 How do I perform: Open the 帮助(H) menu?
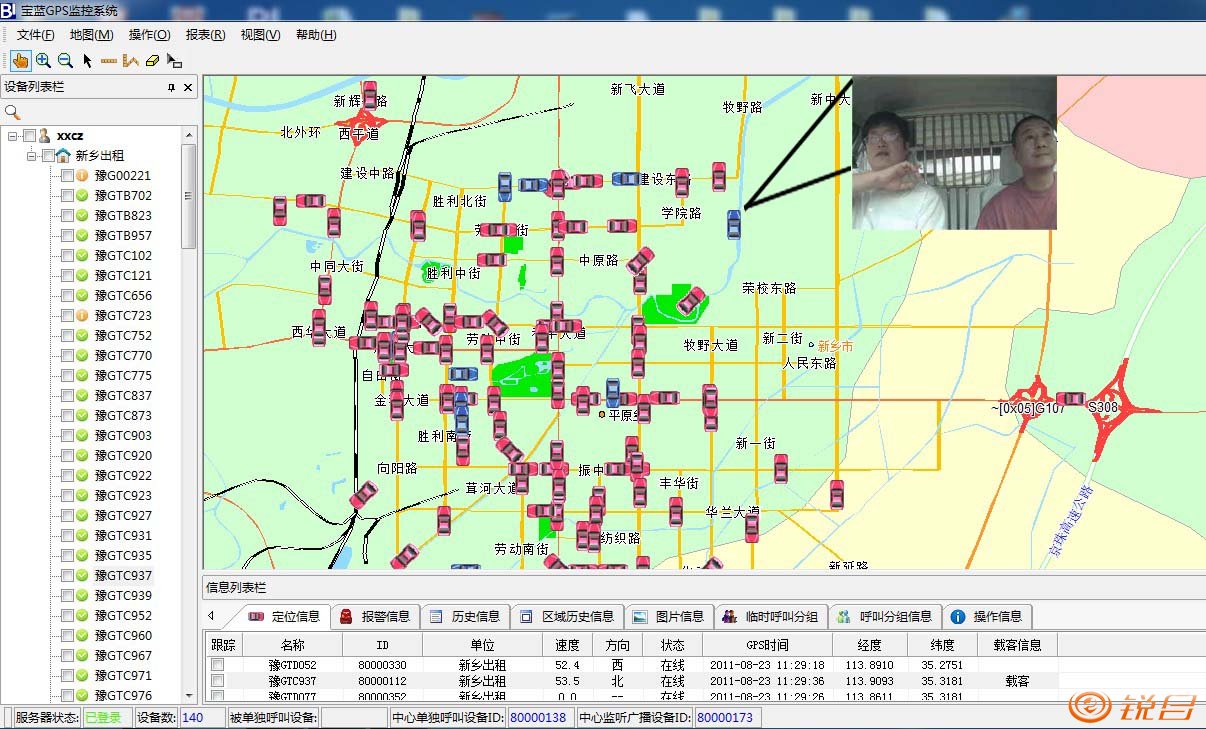(x=316, y=35)
